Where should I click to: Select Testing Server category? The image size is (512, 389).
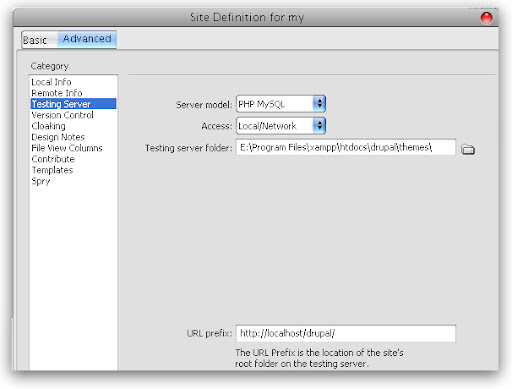(73, 104)
